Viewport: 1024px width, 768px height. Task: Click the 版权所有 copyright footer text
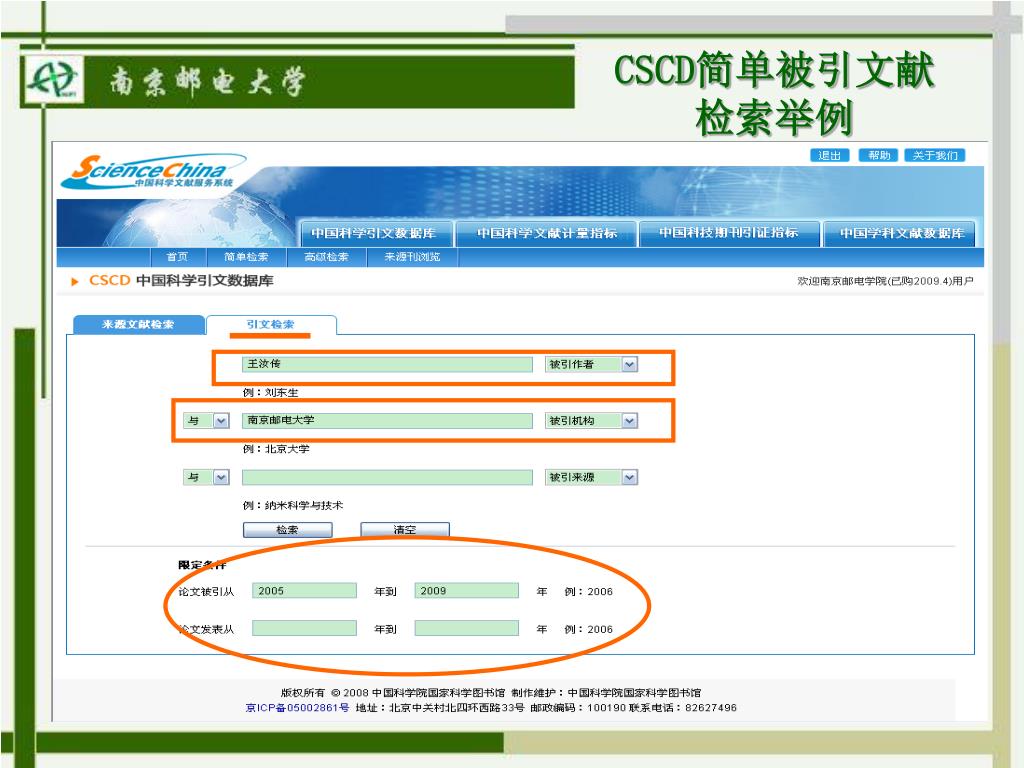[490, 693]
